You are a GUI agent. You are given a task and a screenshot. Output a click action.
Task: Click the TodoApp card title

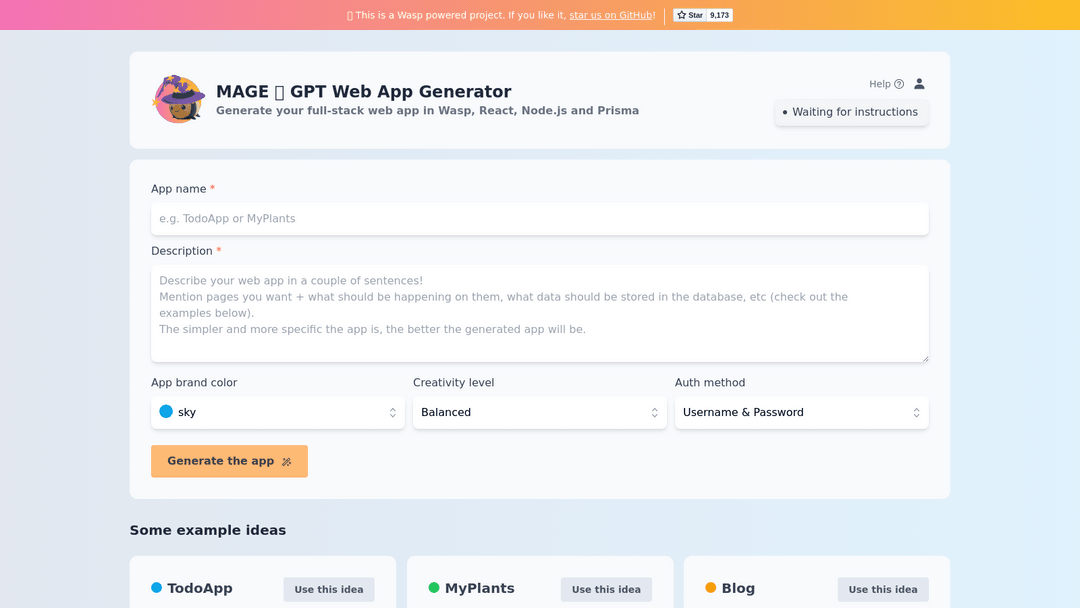200,588
